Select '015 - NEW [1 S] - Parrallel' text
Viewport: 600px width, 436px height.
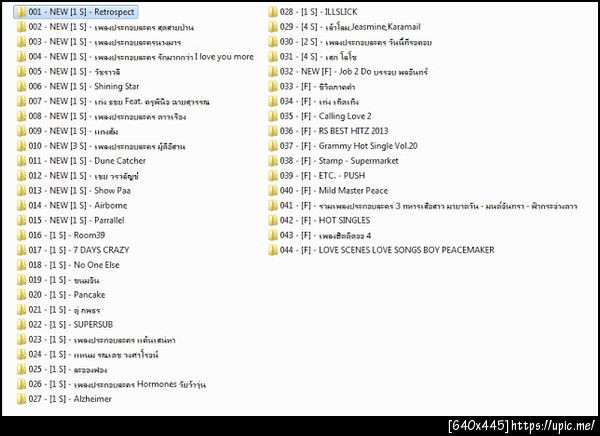pos(76,220)
